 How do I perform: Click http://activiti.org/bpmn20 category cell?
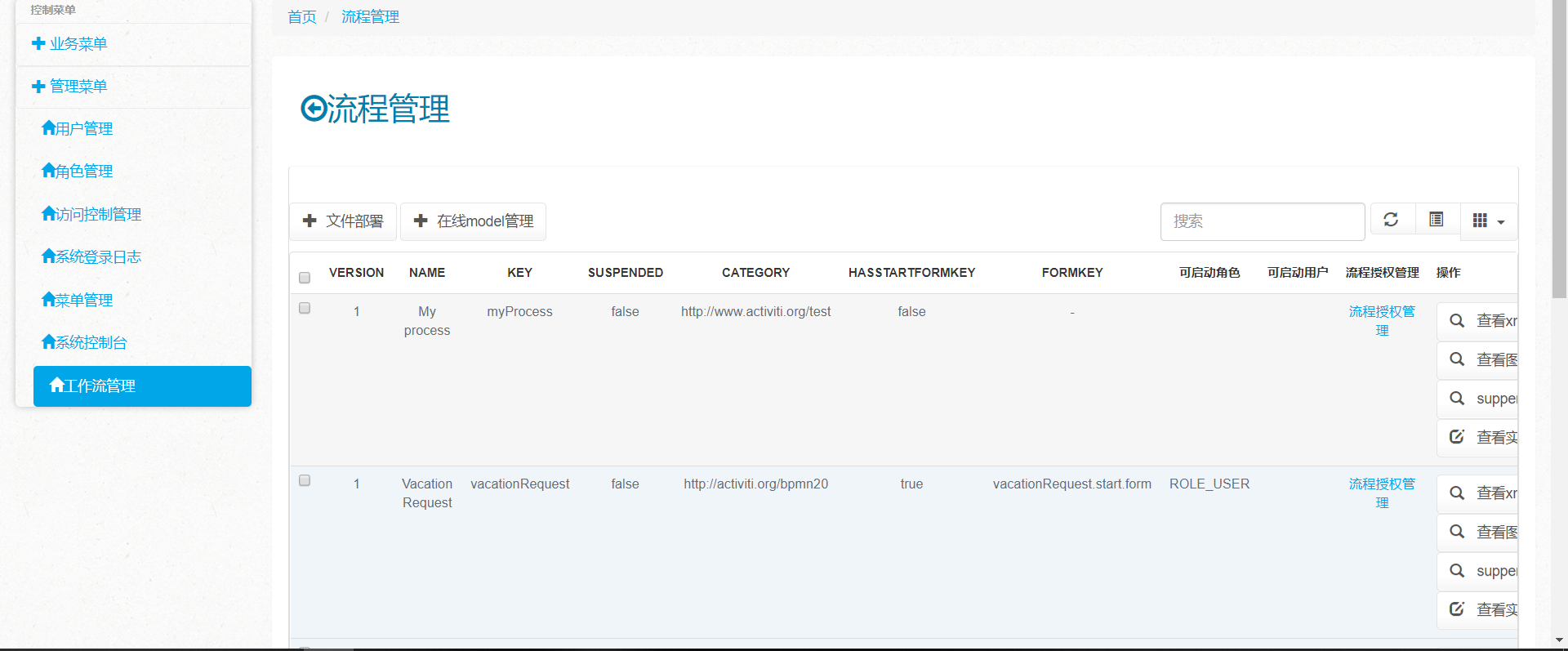(x=756, y=484)
